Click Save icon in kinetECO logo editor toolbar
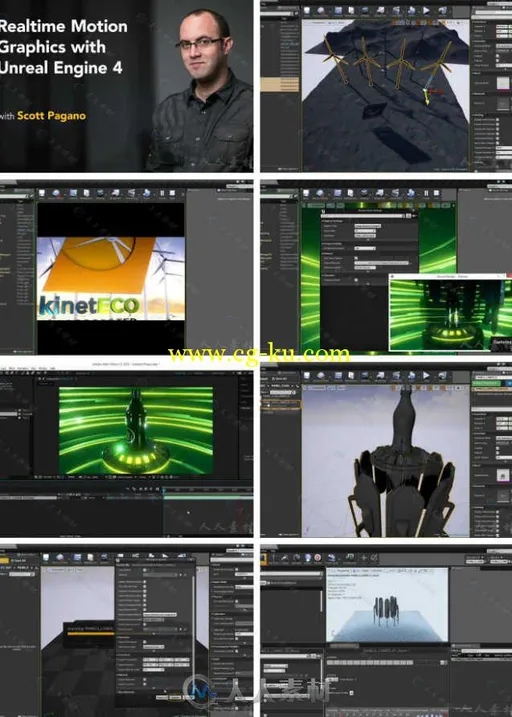The image size is (512, 717). (x=42, y=193)
